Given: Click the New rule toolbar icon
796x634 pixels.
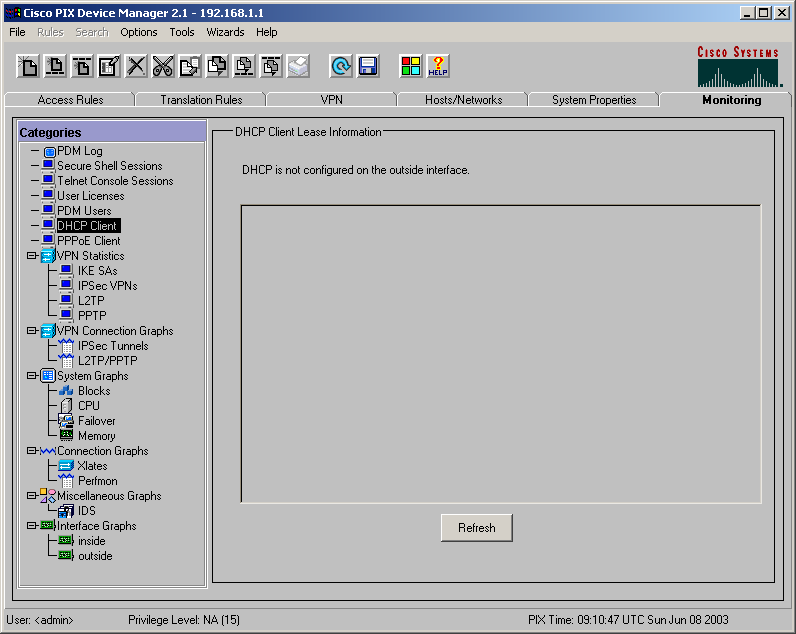Looking at the screenshot, I should [x=28, y=66].
